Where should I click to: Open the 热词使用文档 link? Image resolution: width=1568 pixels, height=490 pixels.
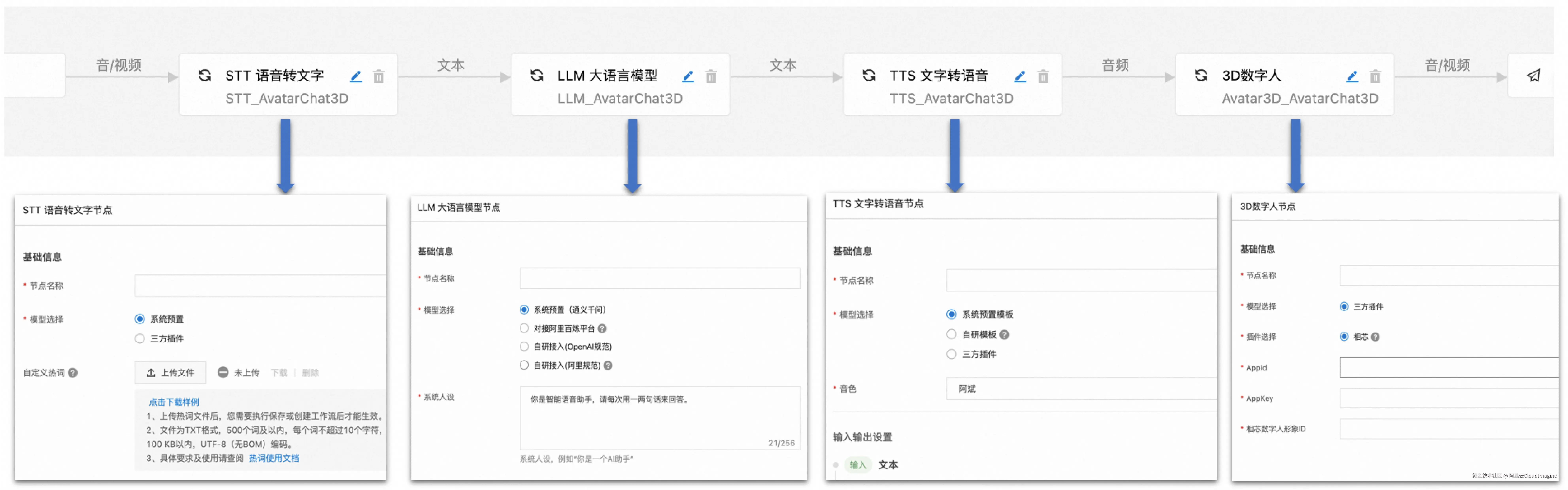(x=274, y=458)
